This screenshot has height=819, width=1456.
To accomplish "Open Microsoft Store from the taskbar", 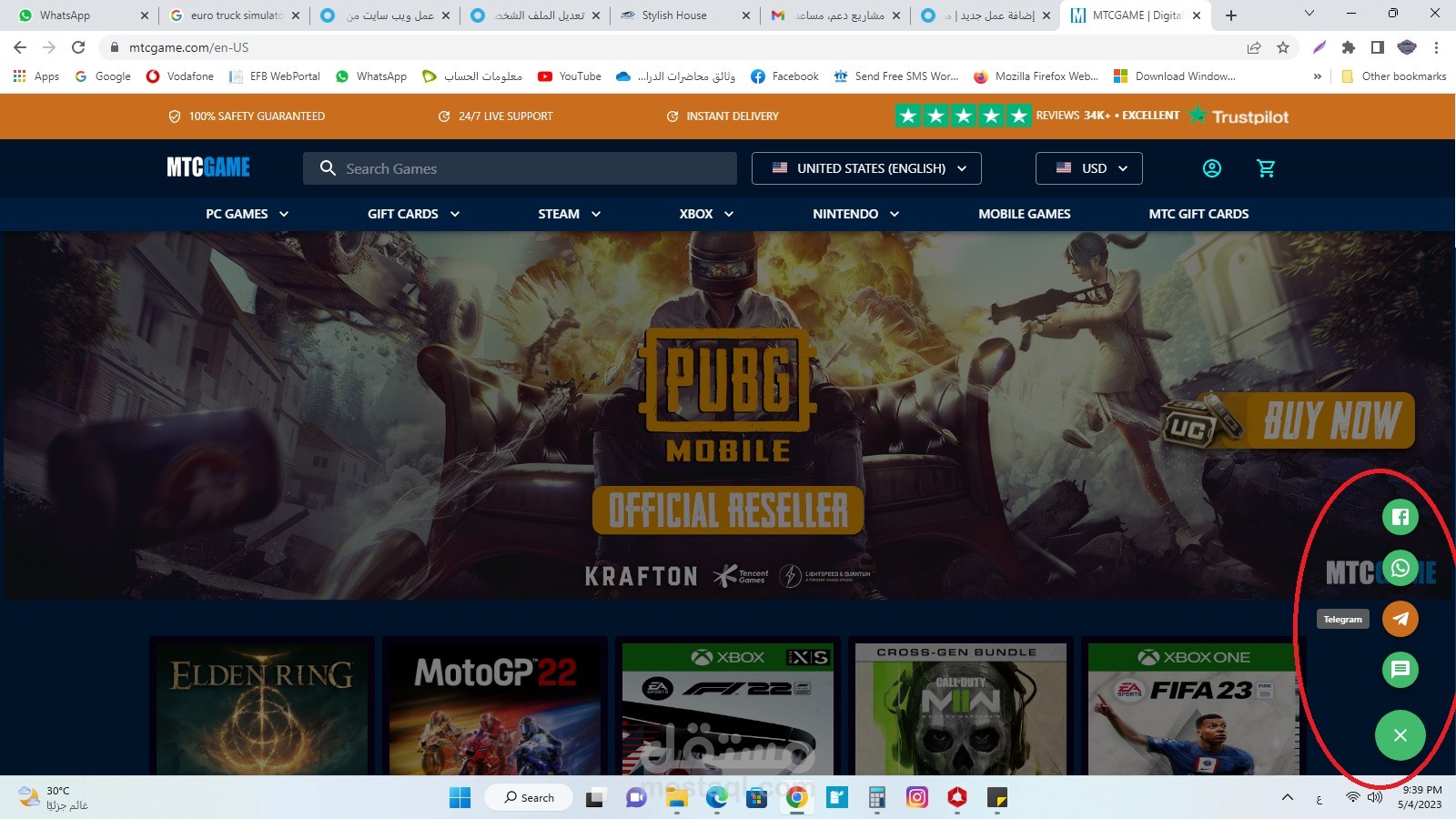I will click(x=757, y=798).
